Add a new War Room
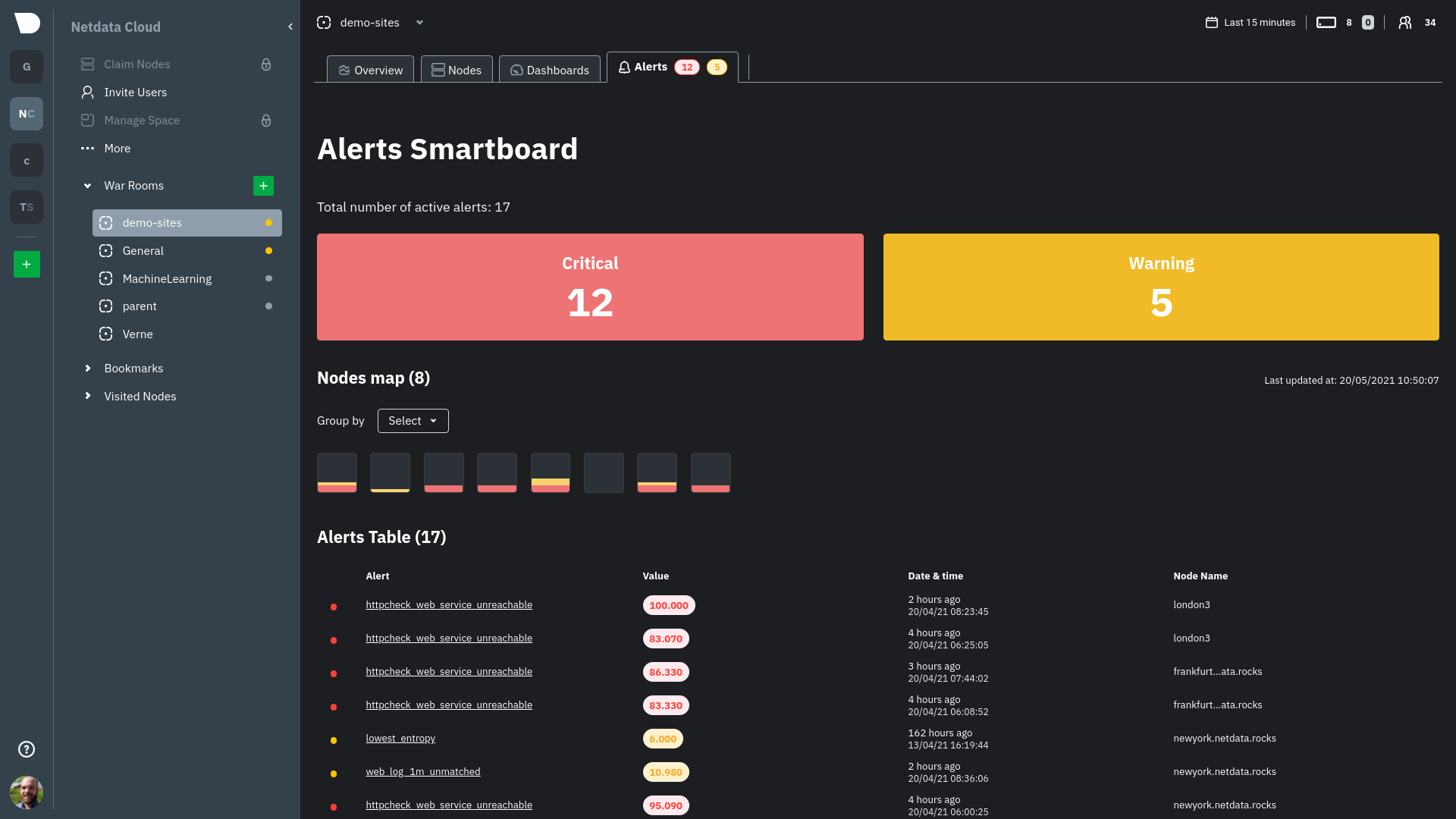The image size is (1456, 819). pyautogui.click(x=263, y=186)
